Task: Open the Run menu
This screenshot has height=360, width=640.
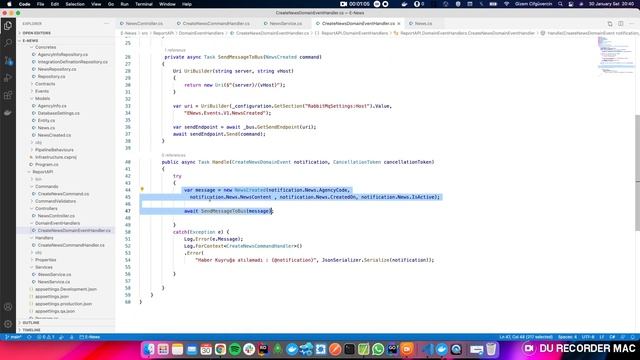Action: [x=124, y=4]
